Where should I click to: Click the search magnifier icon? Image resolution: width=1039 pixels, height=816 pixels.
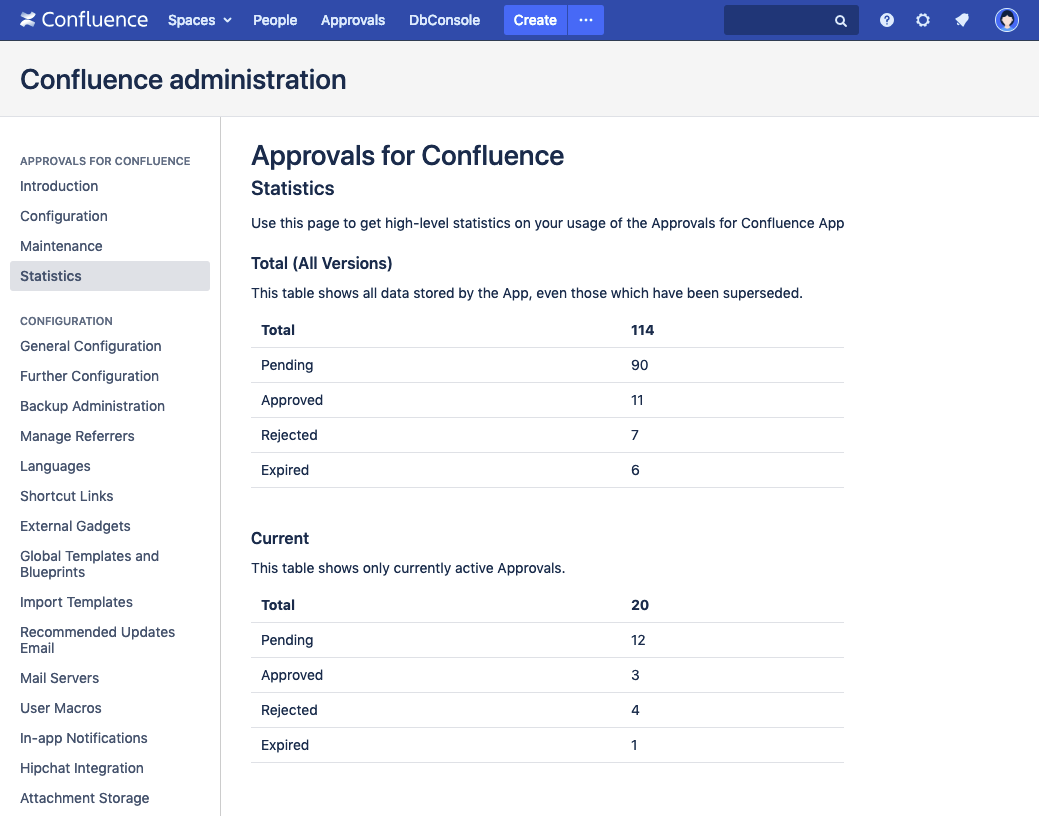[841, 21]
